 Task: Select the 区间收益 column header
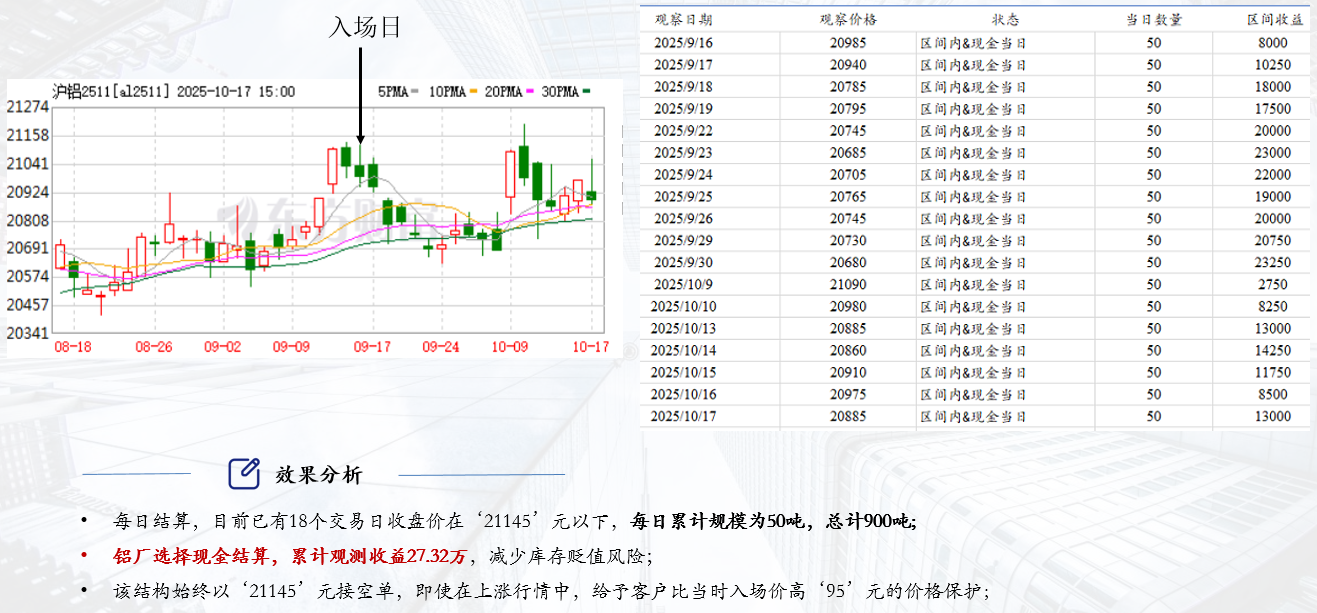pyautogui.click(x=1274, y=20)
